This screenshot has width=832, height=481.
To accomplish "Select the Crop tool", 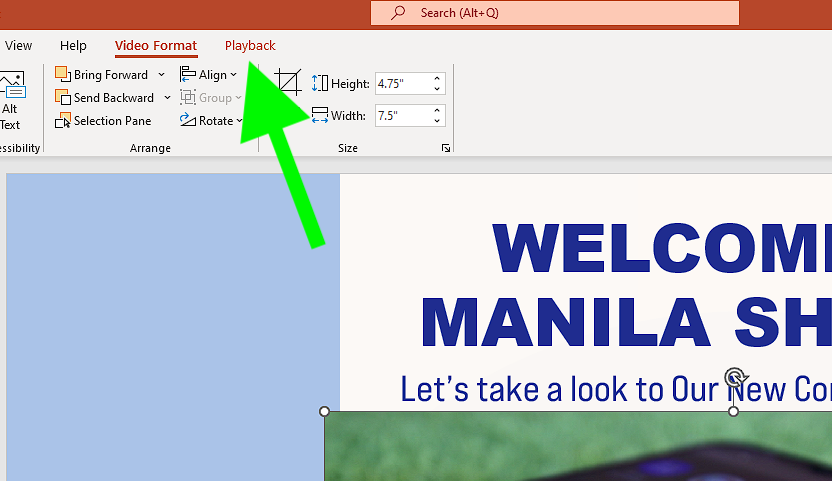I will [x=289, y=82].
